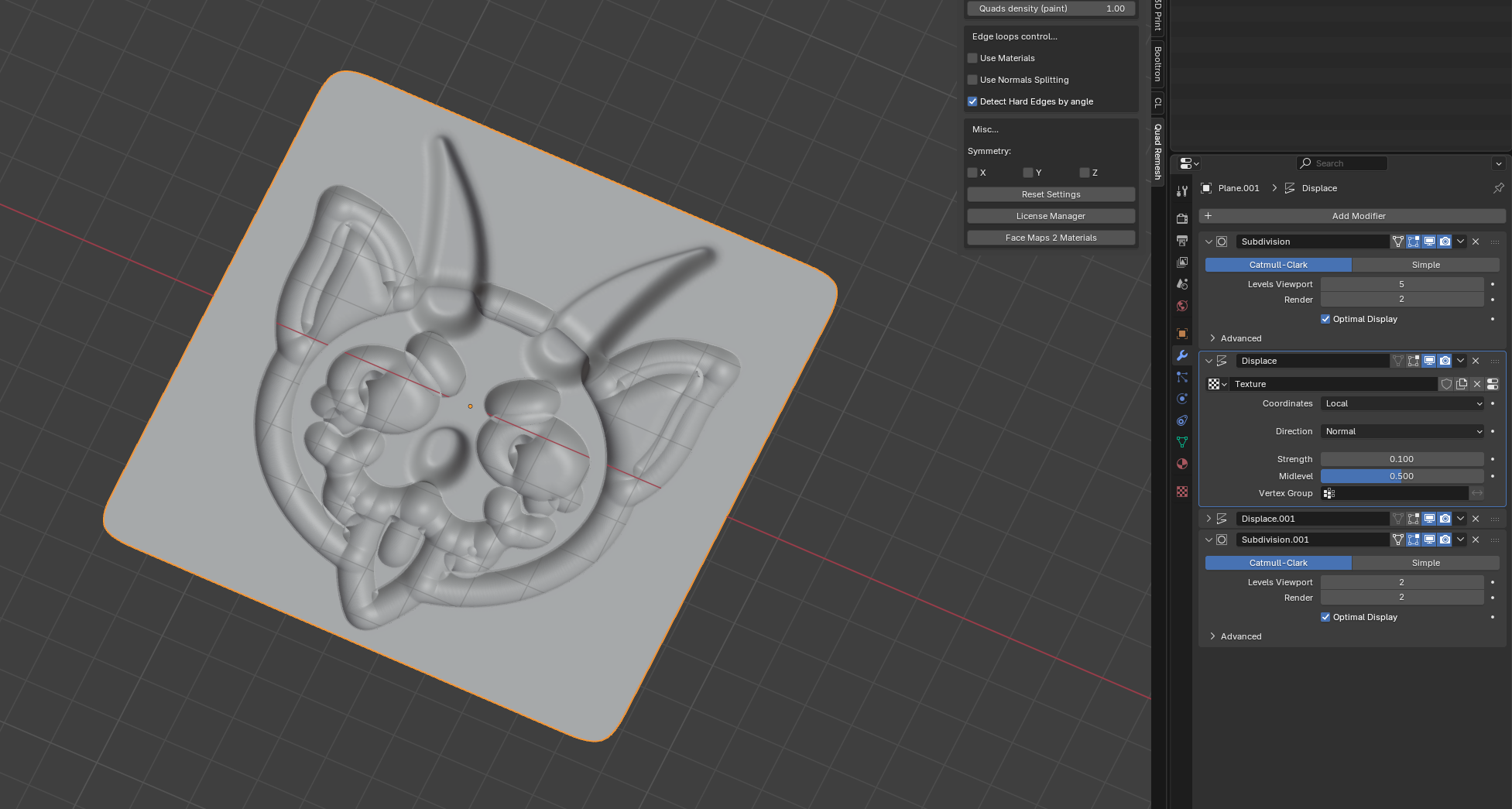Open the Object Data green triangle icon
1512x809 pixels.
[1181, 442]
